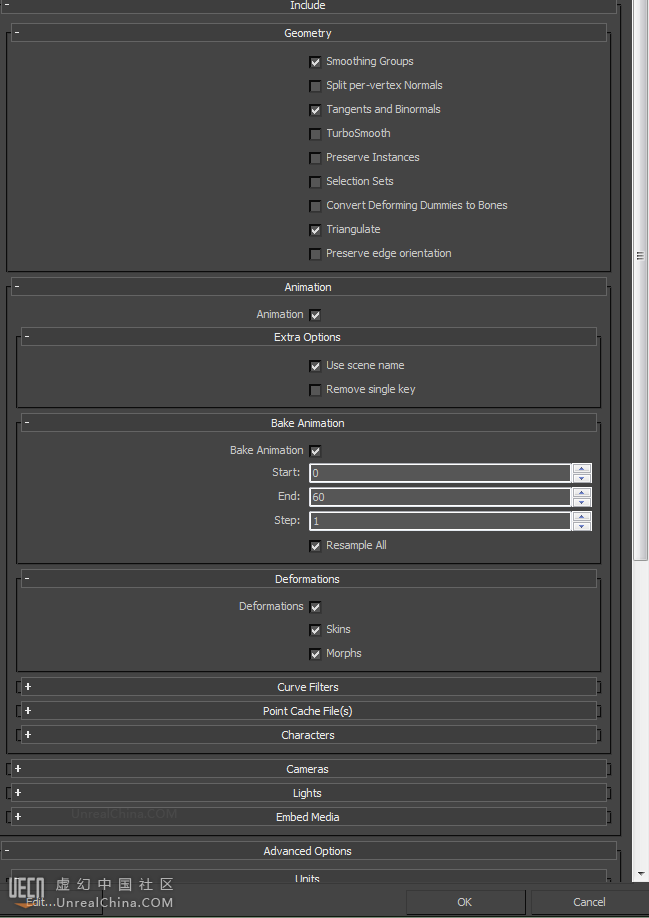
Task: Enable the Split per-vertex Normals checkbox
Action: coord(316,86)
